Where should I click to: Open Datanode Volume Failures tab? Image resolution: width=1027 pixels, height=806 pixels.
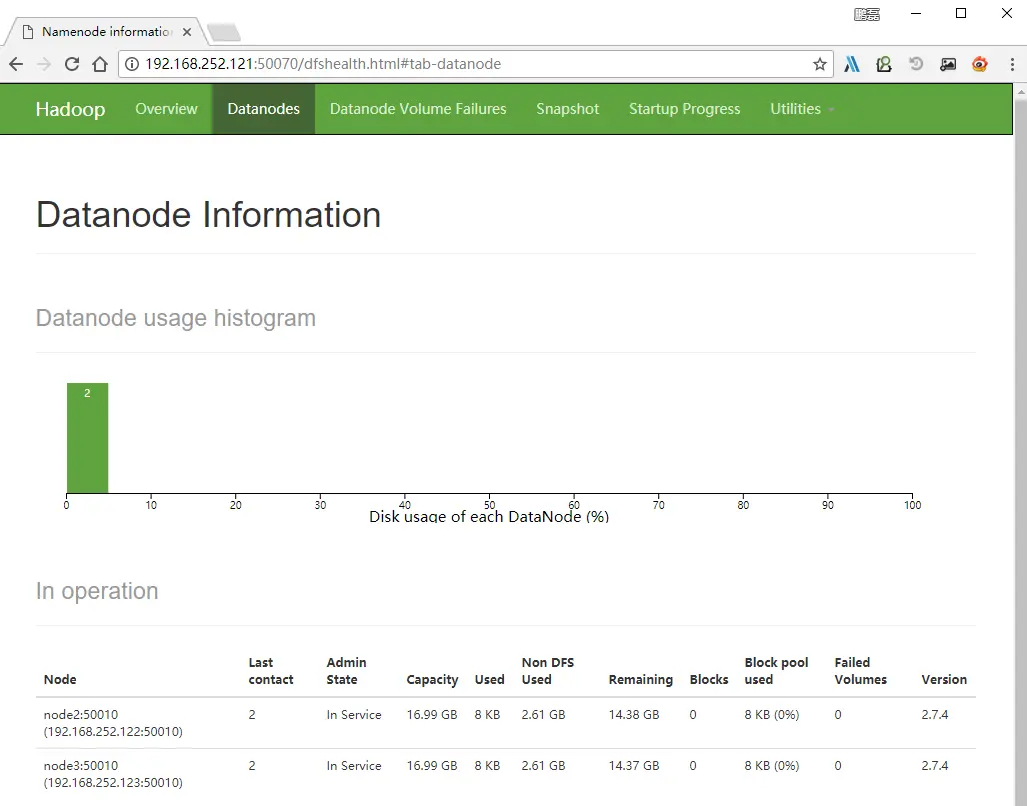pos(418,109)
